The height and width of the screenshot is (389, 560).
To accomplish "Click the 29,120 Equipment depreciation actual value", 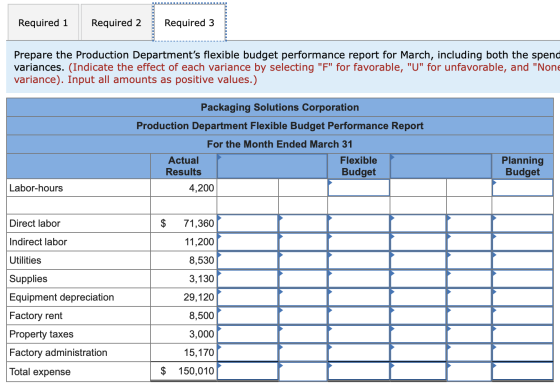I will (199, 298).
